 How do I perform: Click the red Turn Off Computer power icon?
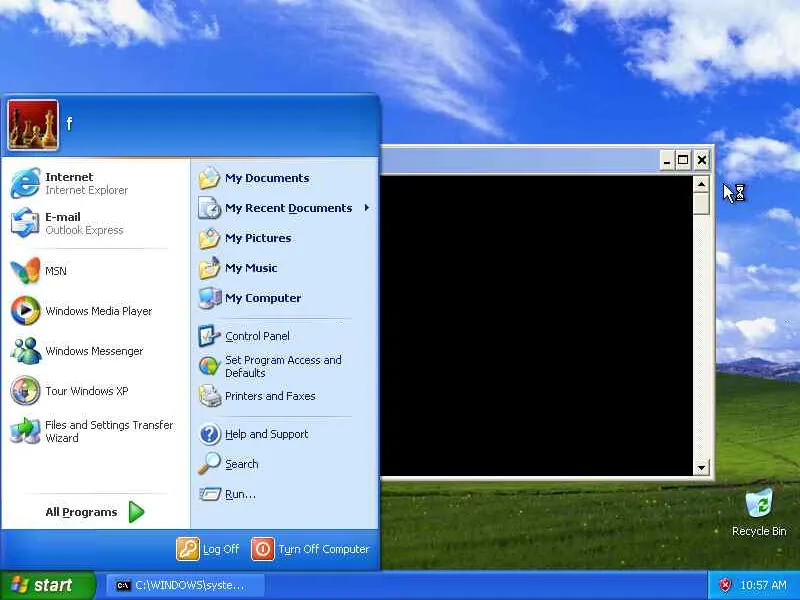tap(263, 549)
